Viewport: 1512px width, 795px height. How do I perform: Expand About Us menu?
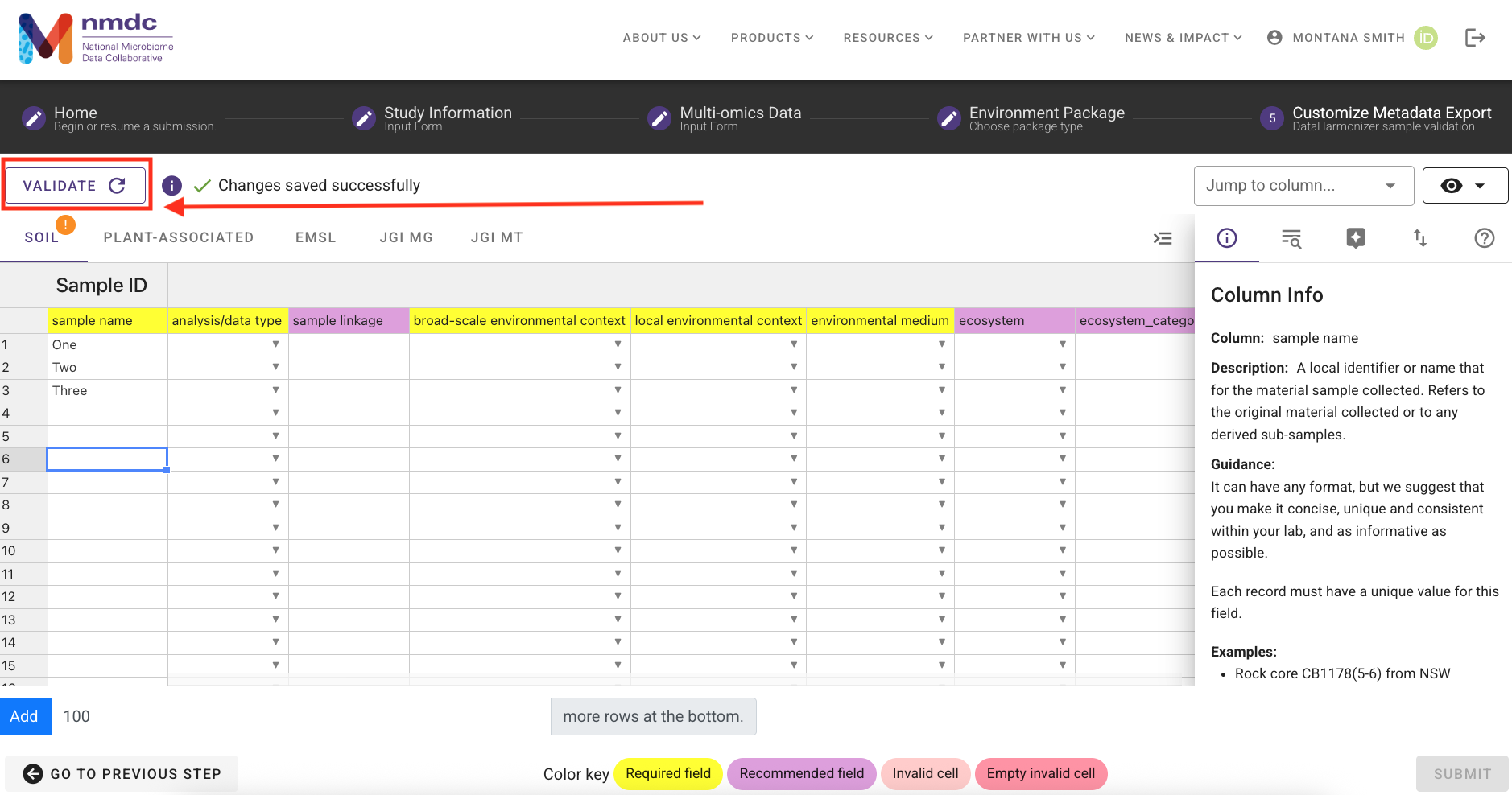662,38
